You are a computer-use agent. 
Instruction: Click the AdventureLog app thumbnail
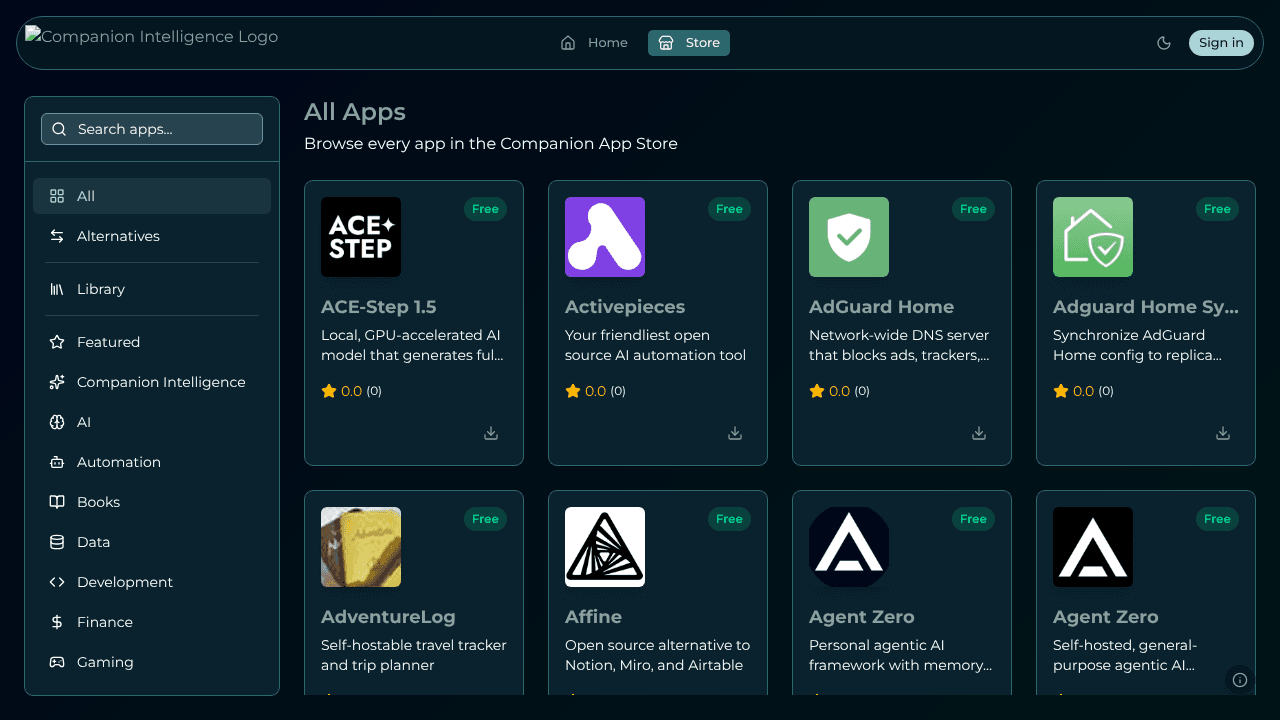pos(361,547)
